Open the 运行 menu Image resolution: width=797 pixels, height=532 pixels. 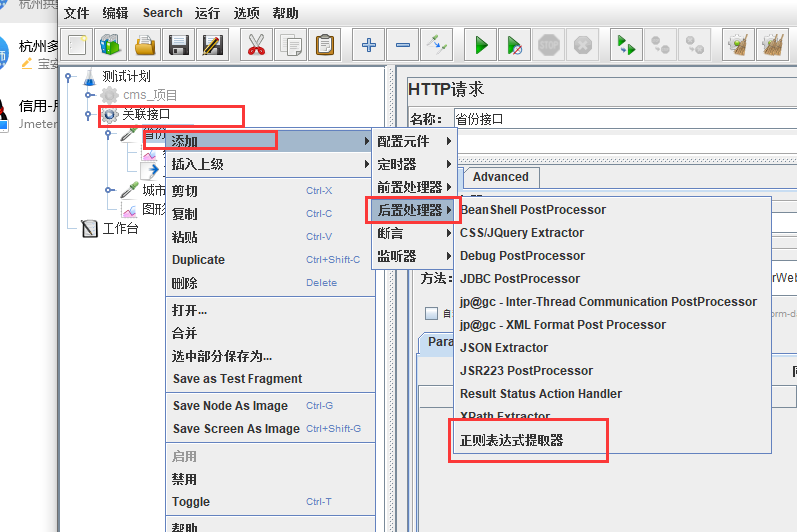coord(207,13)
